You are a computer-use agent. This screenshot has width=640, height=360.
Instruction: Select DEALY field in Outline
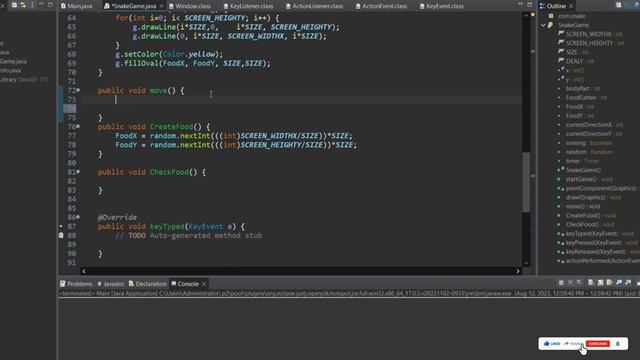click(574, 61)
